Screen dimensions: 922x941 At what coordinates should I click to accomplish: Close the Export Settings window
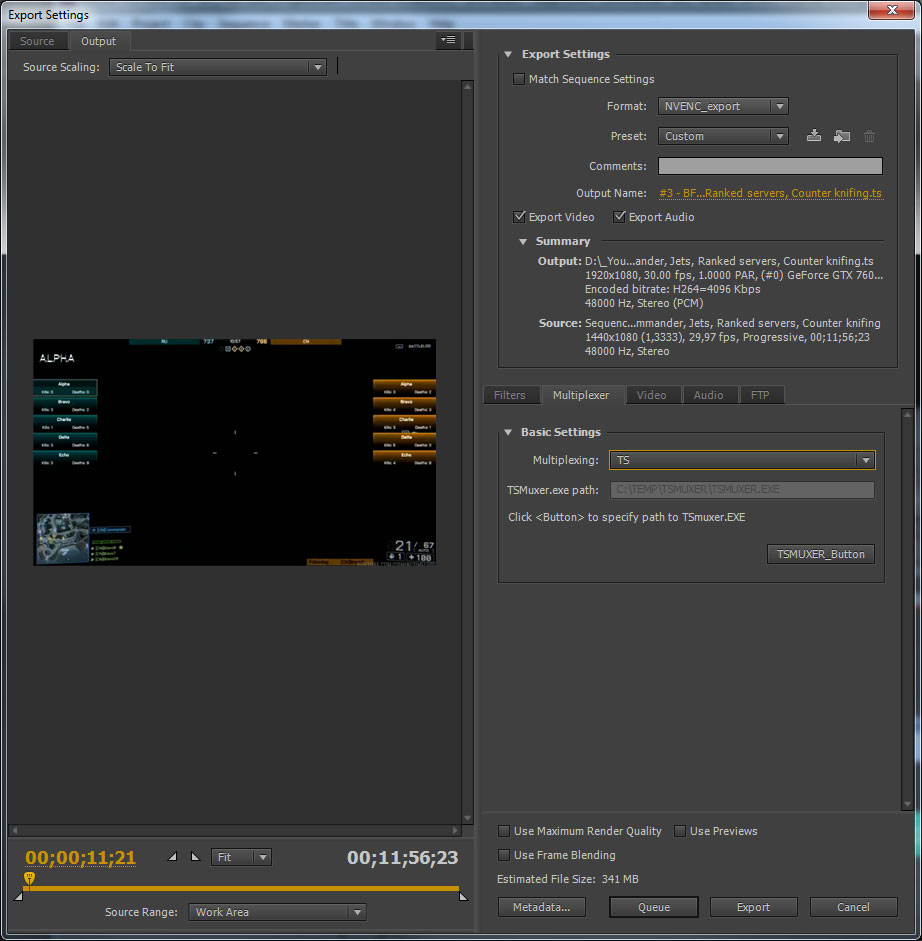click(x=891, y=10)
